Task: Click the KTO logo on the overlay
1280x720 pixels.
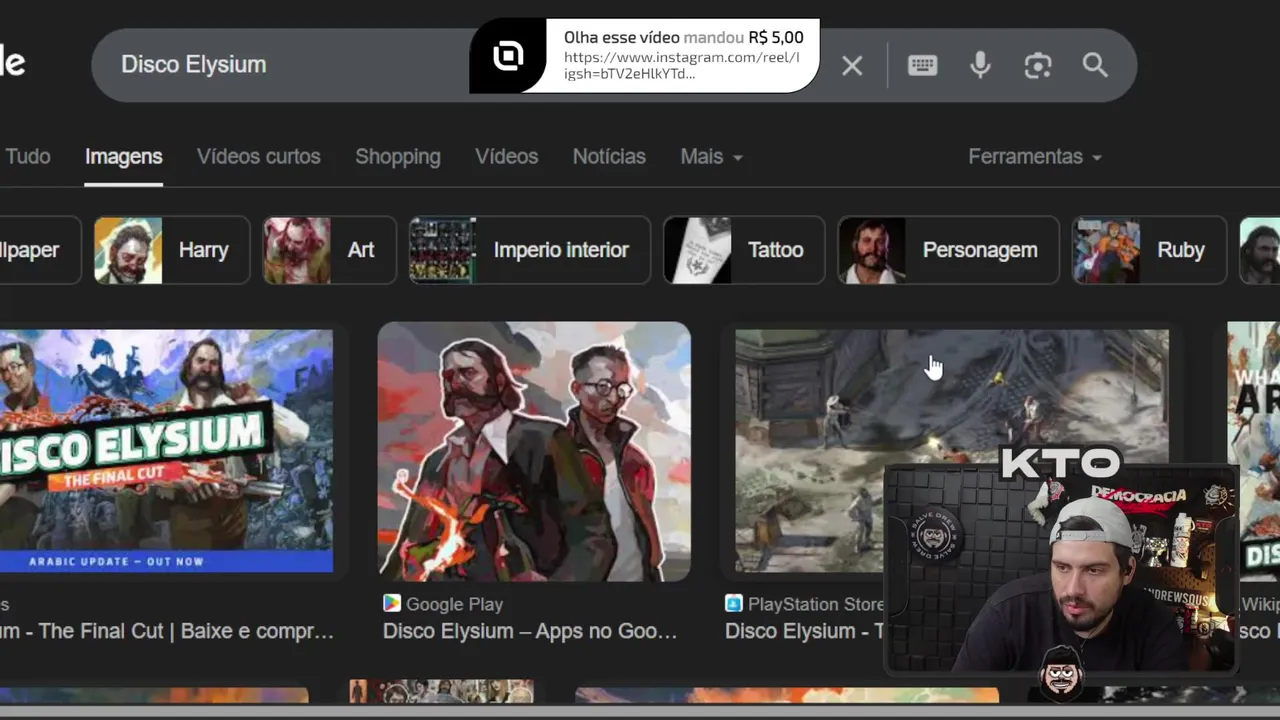Action: click(1061, 463)
